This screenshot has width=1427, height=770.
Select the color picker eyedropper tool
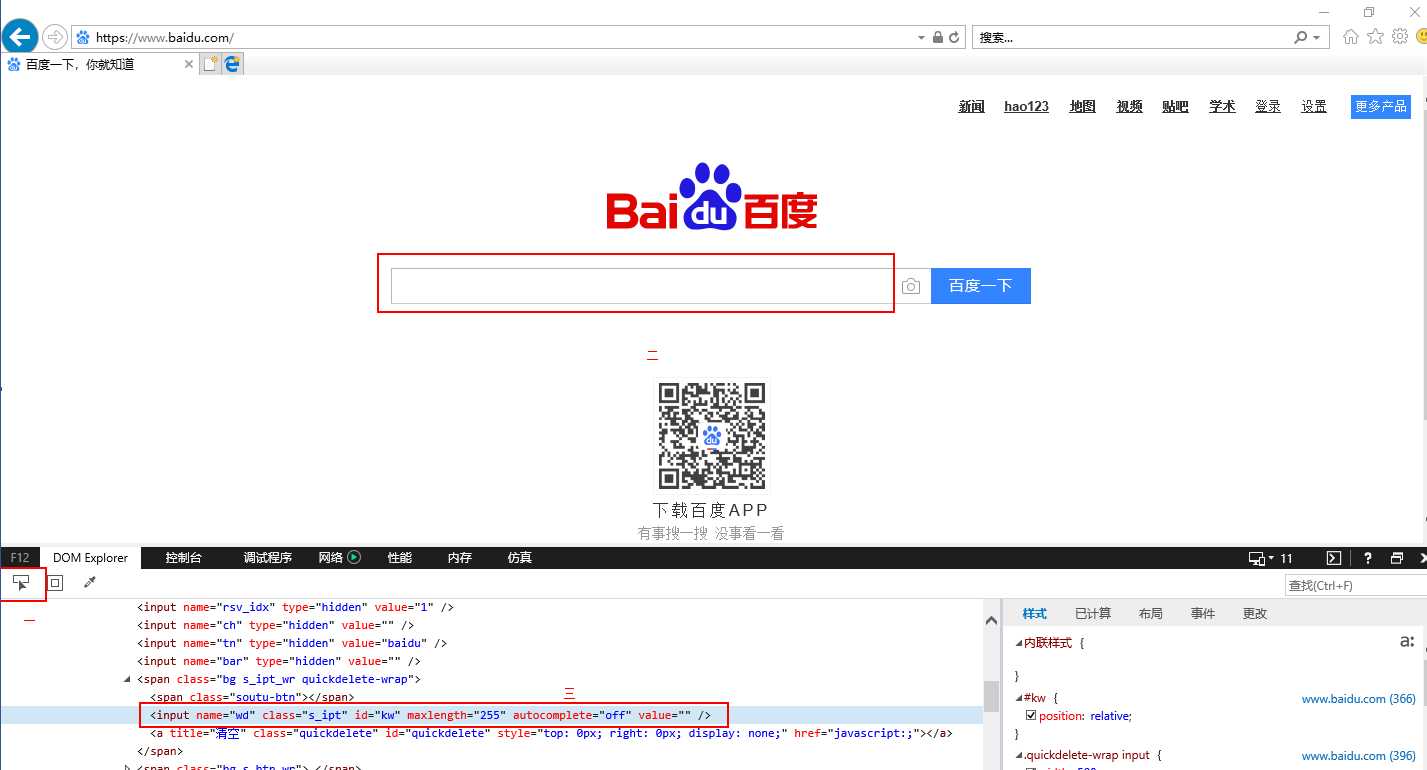tap(89, 583)
